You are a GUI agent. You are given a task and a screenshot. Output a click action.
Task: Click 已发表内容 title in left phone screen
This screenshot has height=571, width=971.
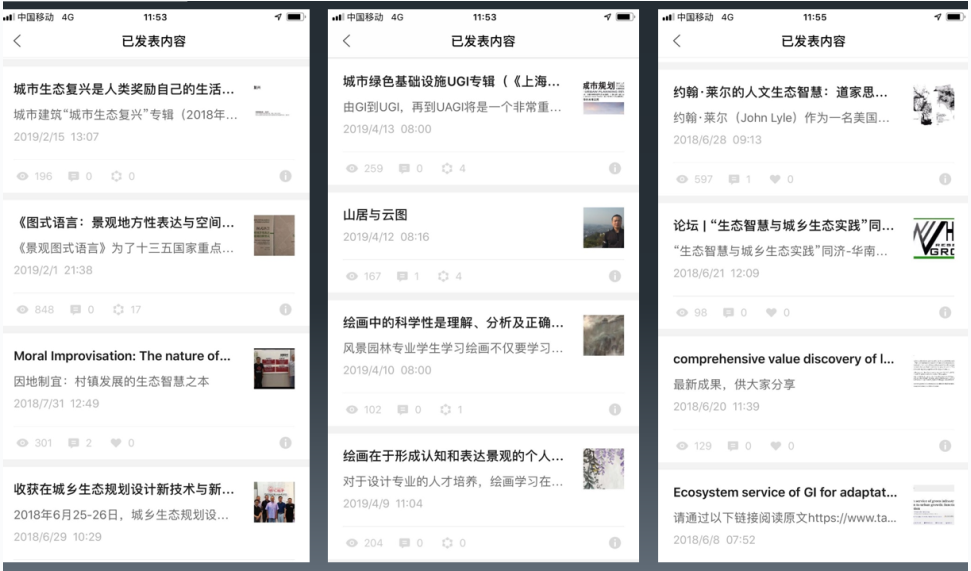[x=154, y=41]
